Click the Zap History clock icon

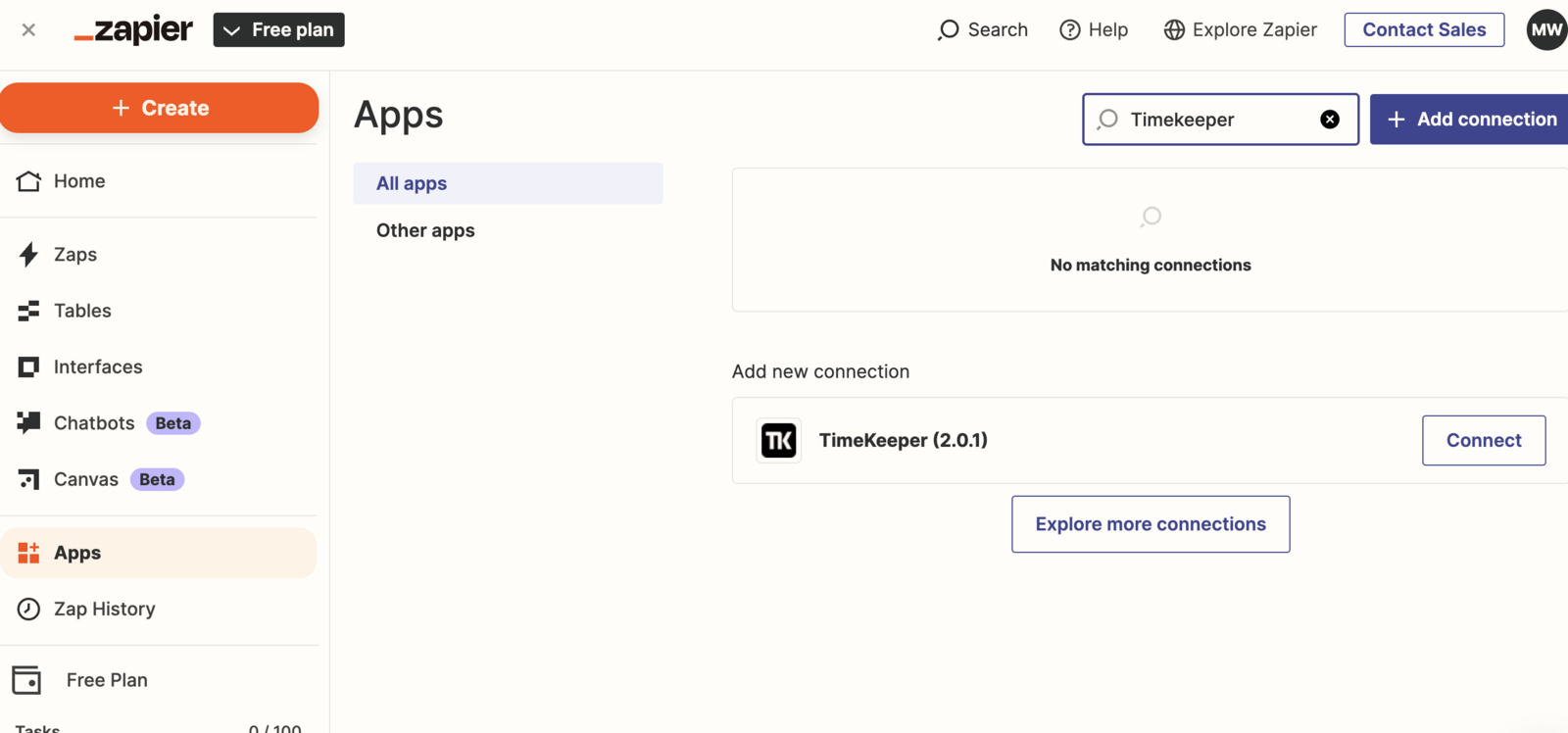[x=28, y=610]
